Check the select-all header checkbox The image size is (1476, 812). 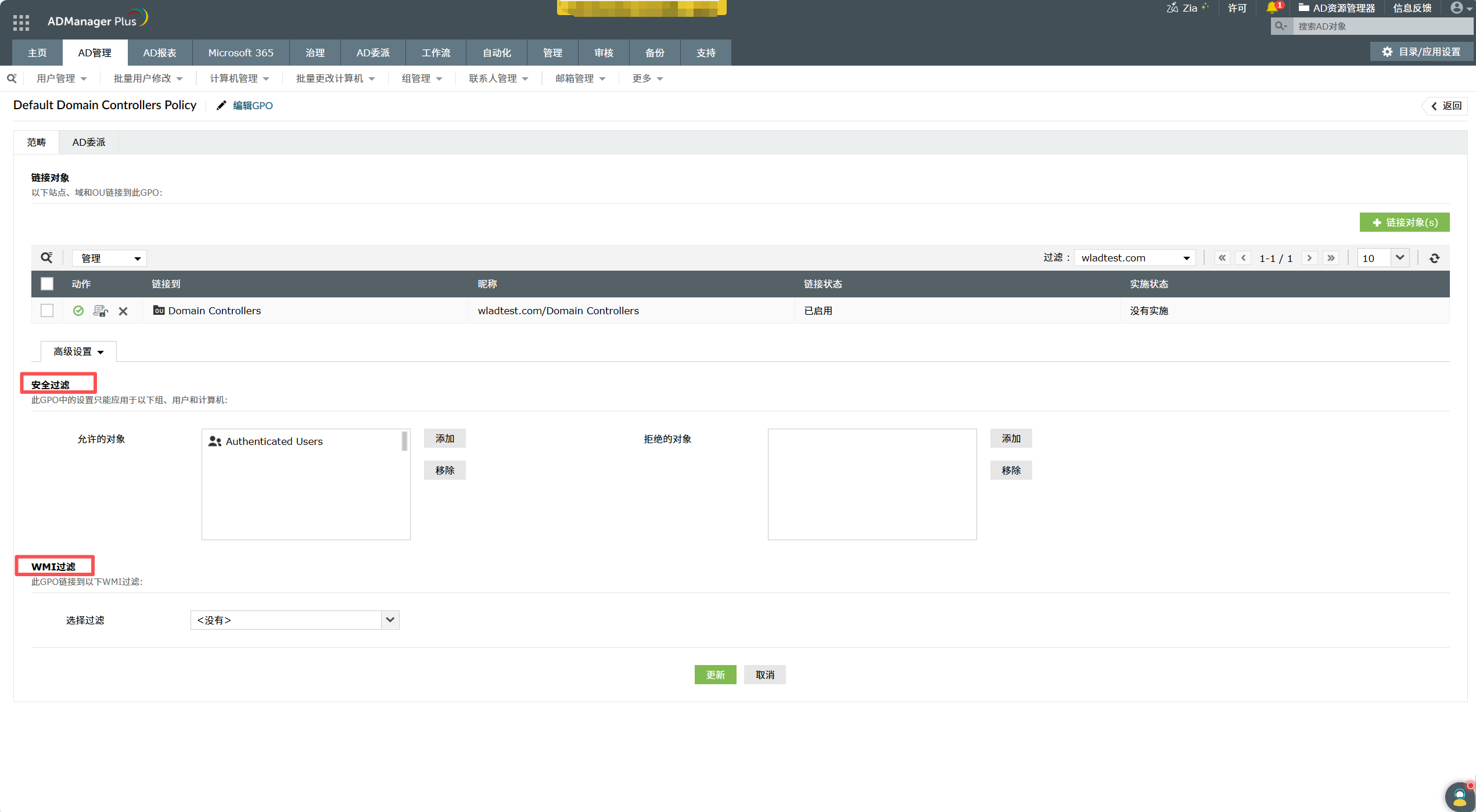[x=47, y=284]
